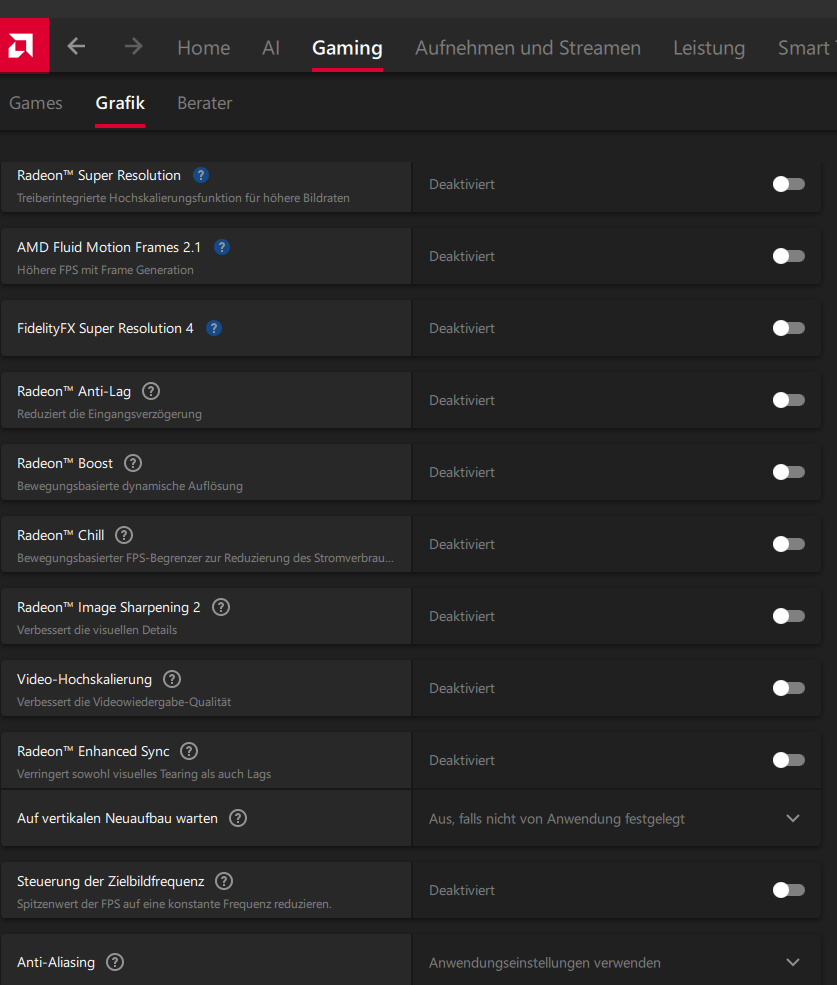Show help for Radeon Chill

coord(124,535)
